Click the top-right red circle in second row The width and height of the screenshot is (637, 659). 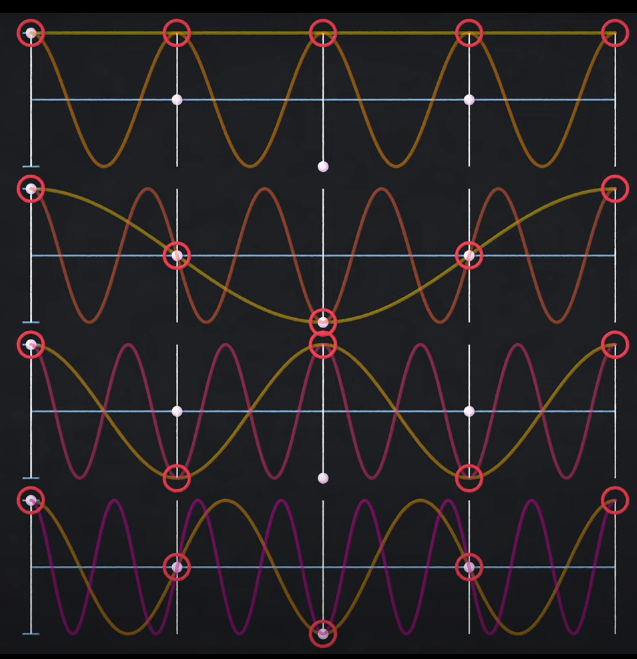[x=614, y=188]
